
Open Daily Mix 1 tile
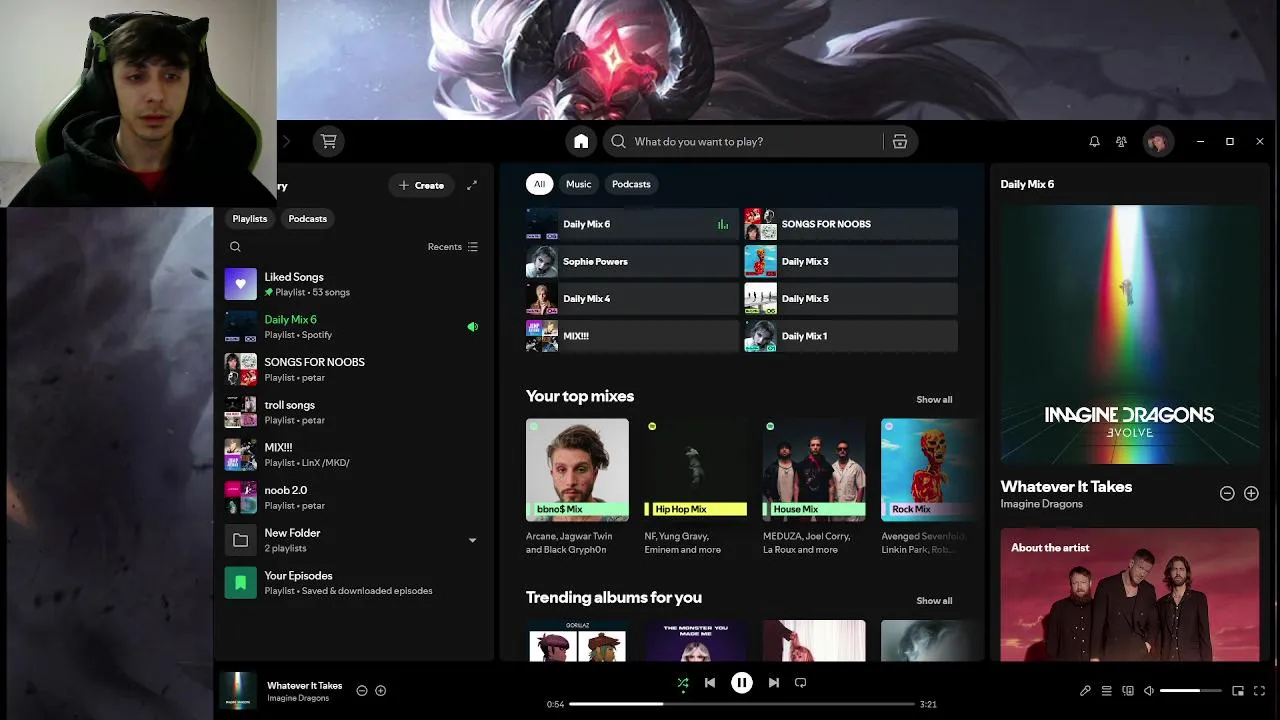click(x=851, y=336)
